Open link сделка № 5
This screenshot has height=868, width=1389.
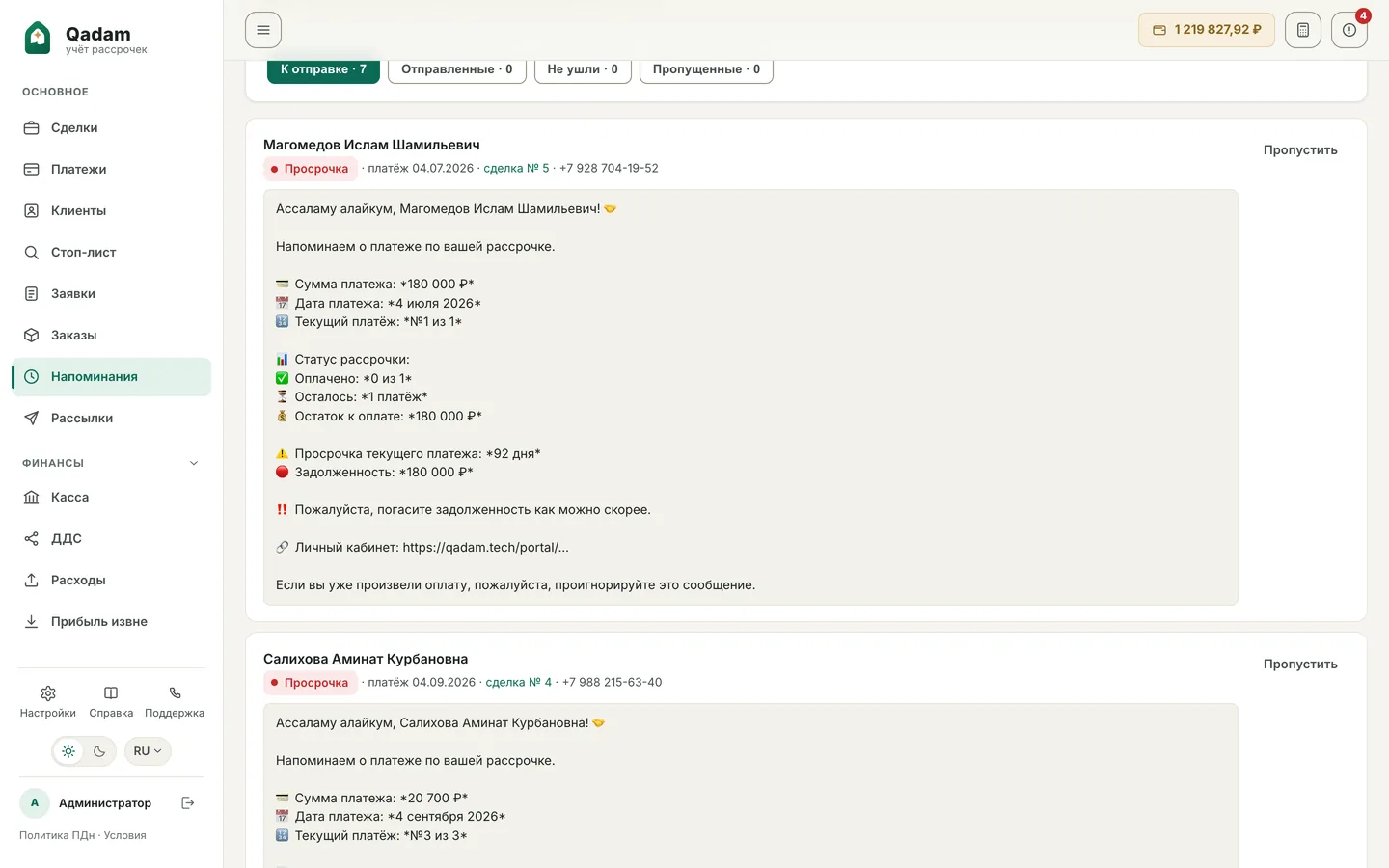(x=516, y=169)
